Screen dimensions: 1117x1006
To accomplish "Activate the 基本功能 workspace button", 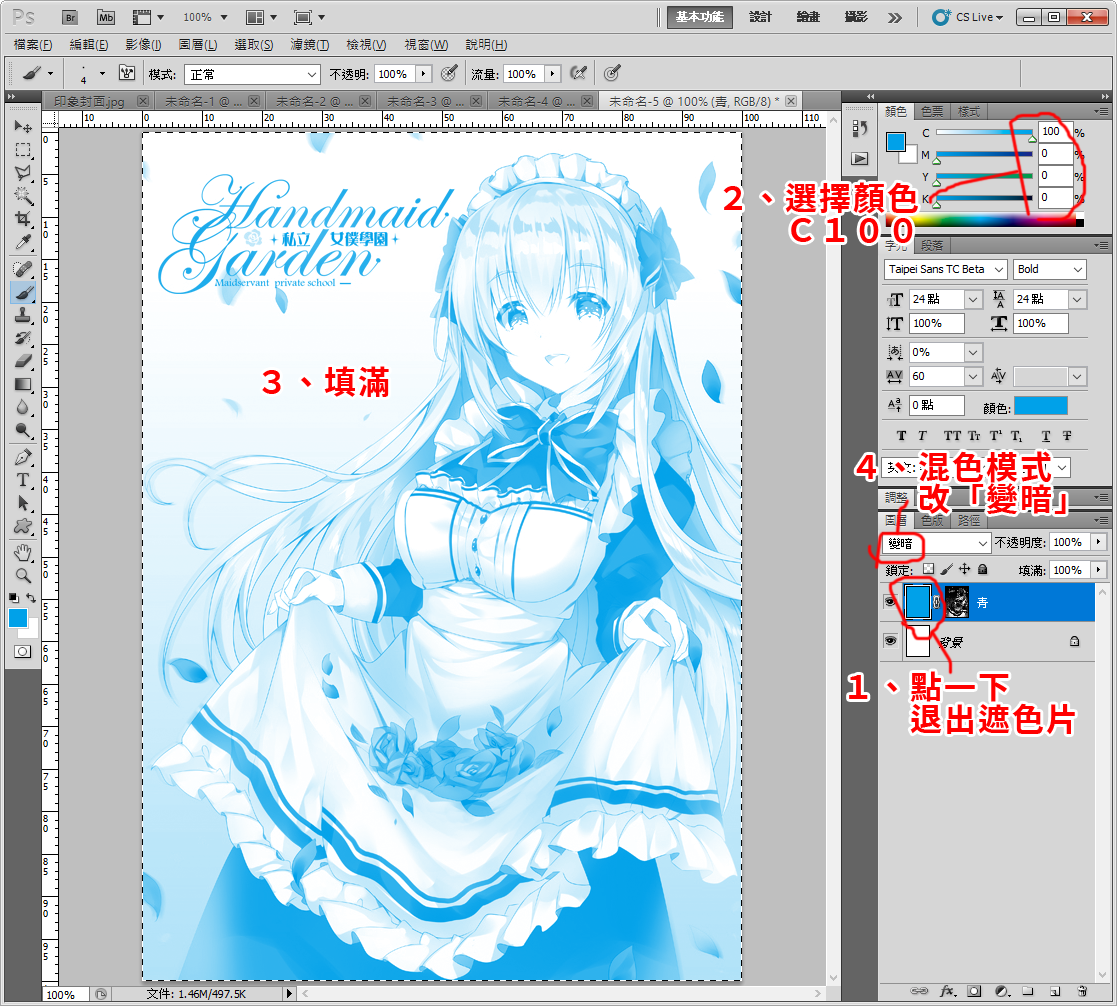I will 700,17.
